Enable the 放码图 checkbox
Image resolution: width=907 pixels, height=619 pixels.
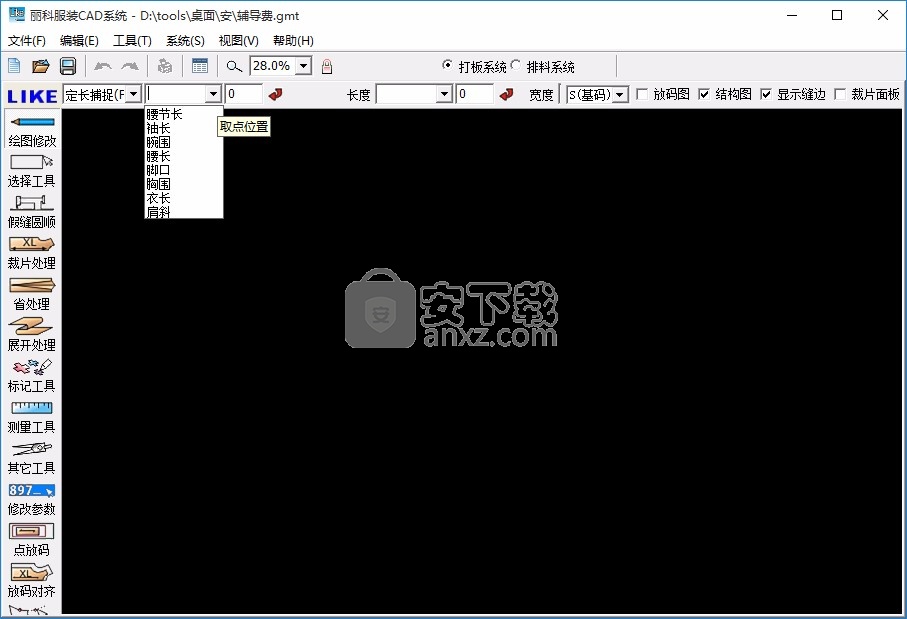[x=642, y=94]
